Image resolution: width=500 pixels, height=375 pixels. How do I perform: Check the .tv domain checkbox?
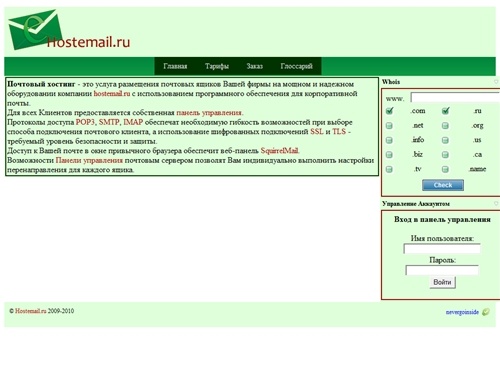(389, 169)
